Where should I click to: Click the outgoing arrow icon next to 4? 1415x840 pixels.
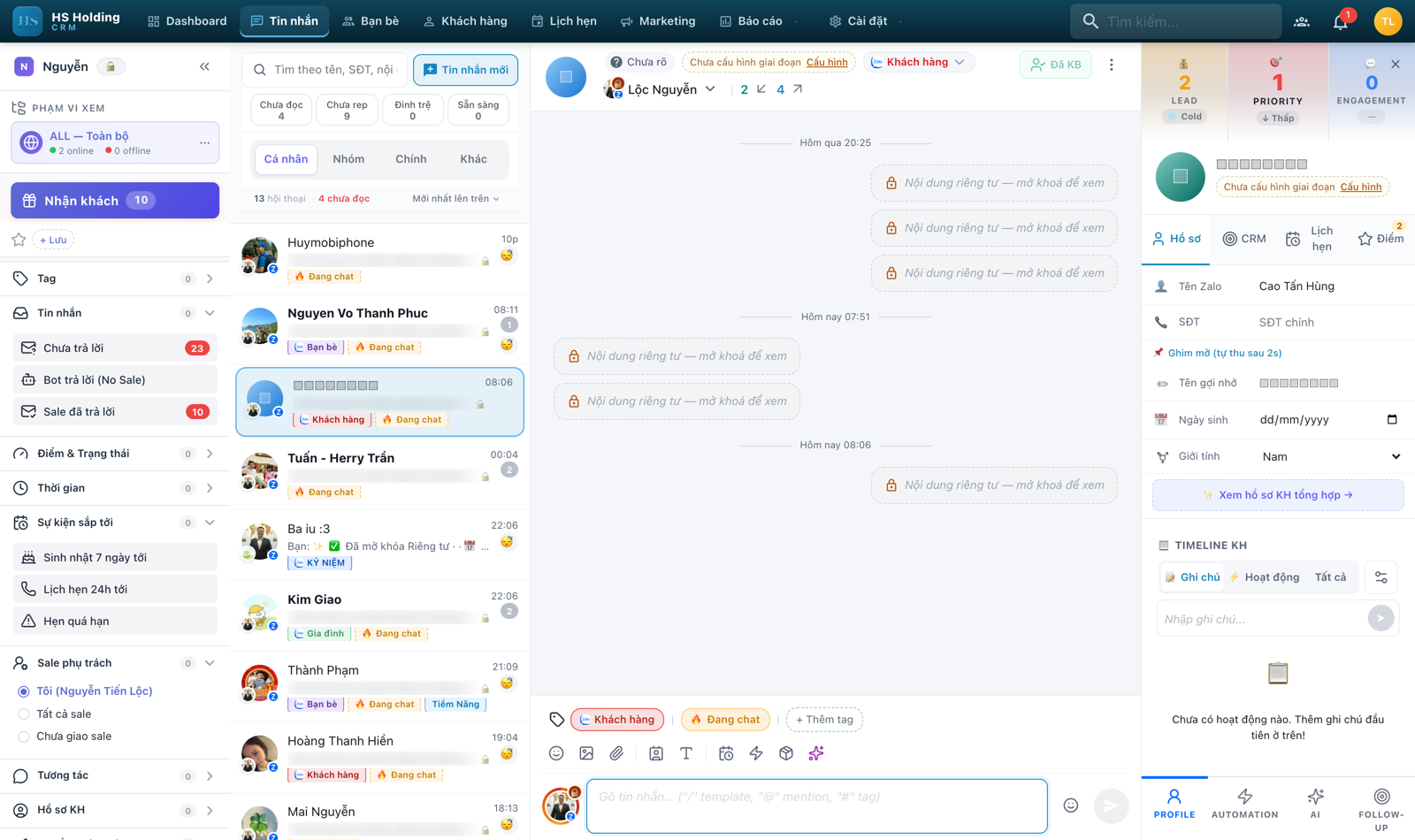click(798, 89)
